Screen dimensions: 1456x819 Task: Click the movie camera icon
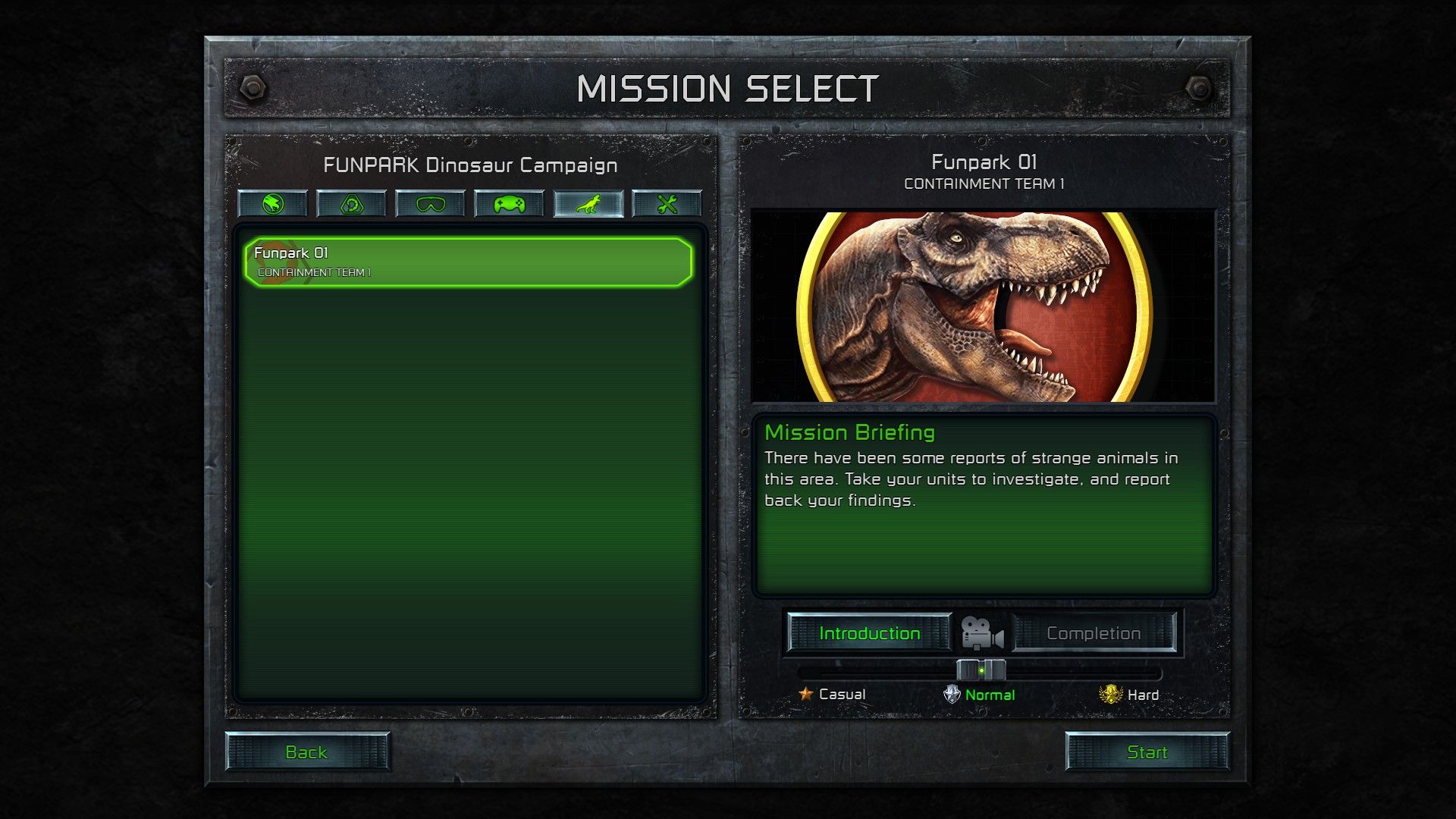coord(982,633)
